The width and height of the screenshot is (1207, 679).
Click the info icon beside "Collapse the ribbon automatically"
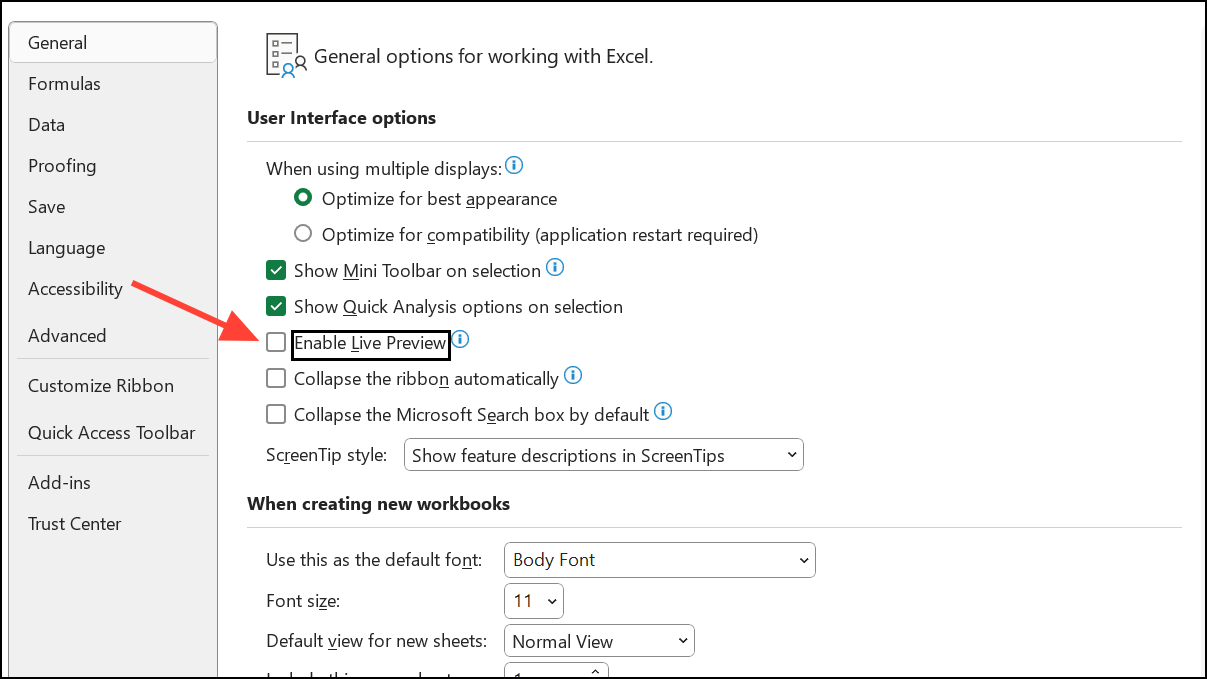[x=573, y=376]
